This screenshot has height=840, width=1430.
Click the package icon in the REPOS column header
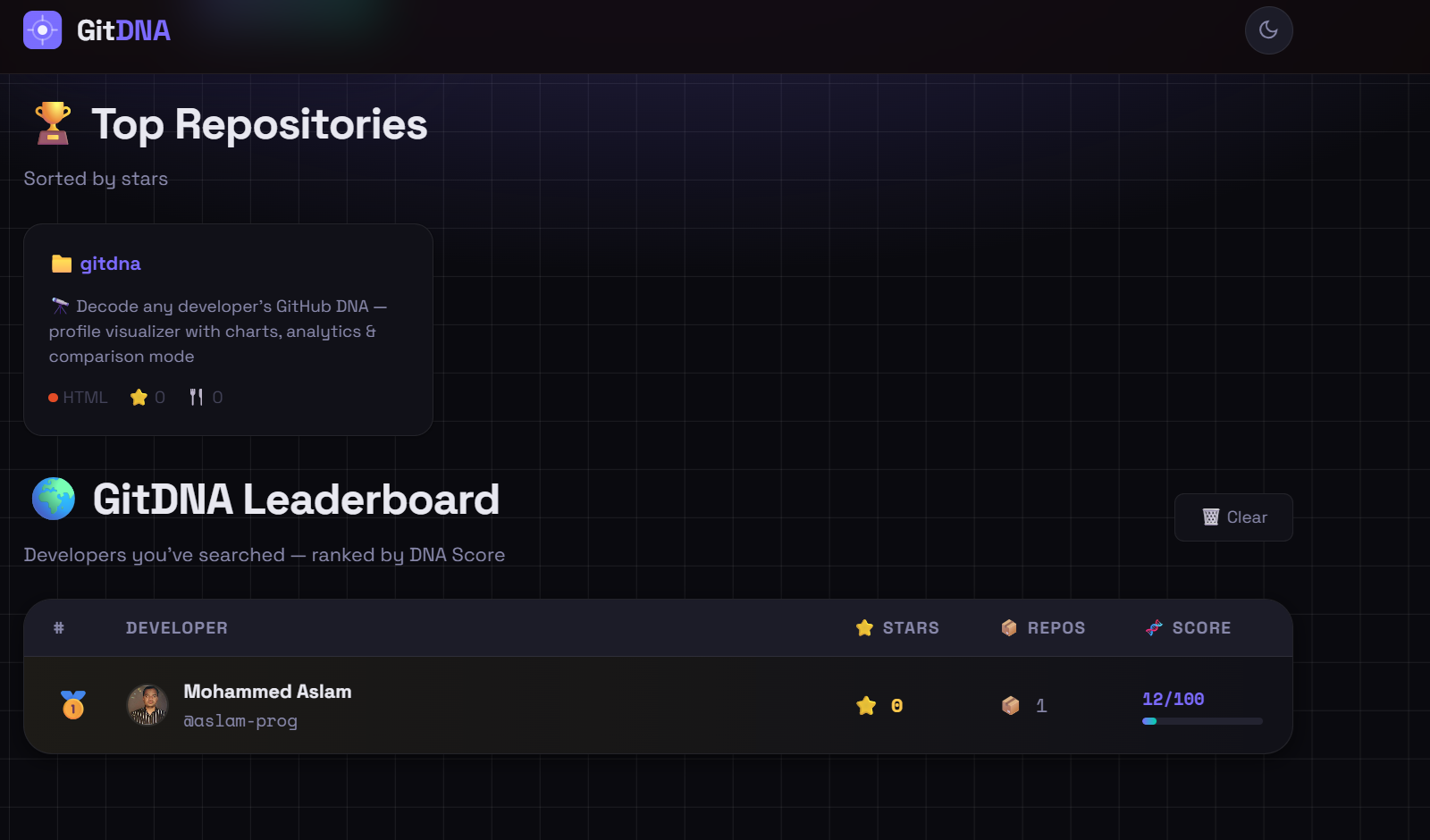pyautogui.click(x=1009, y=627)
